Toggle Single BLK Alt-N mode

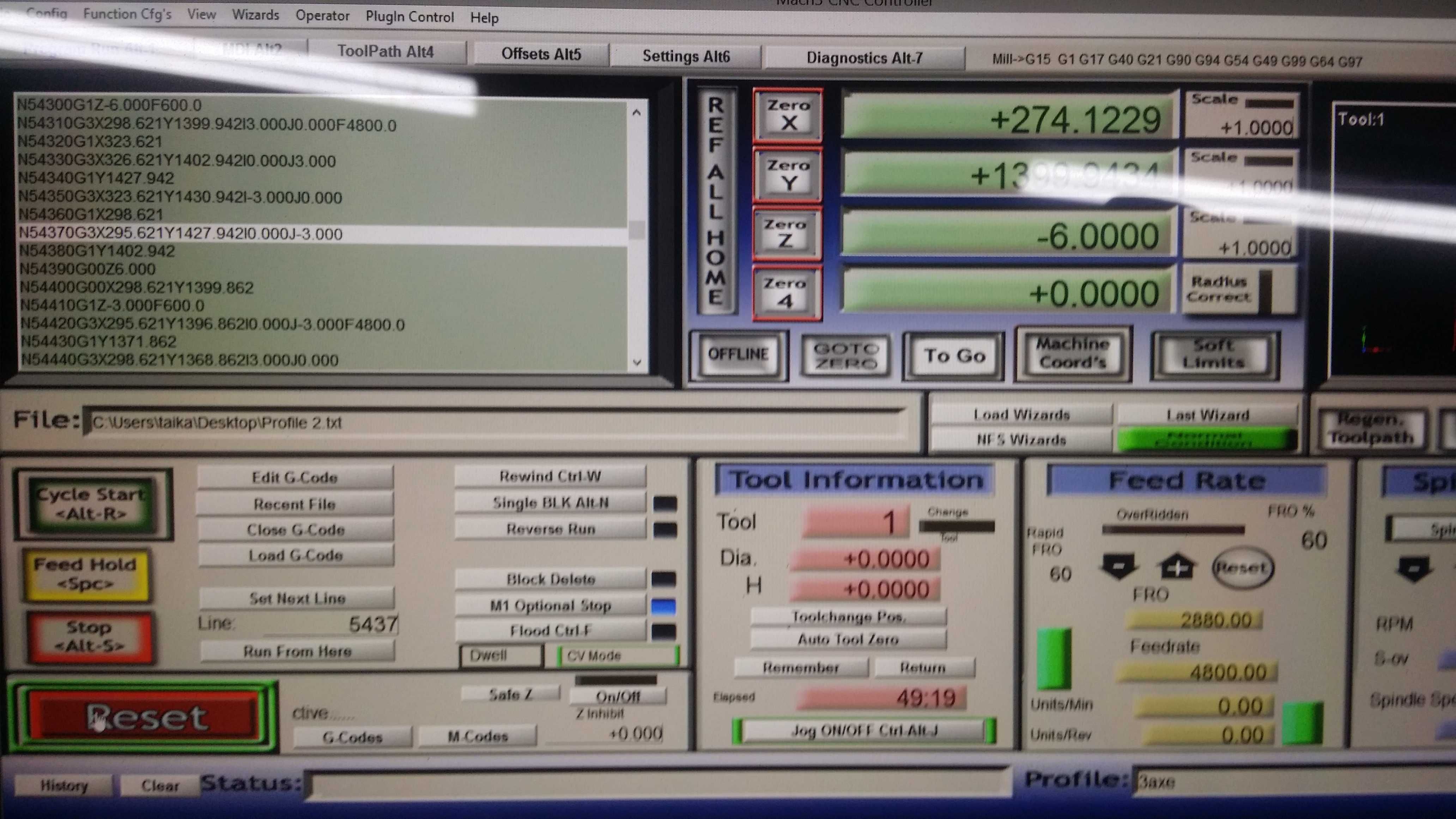coord(550,503)
